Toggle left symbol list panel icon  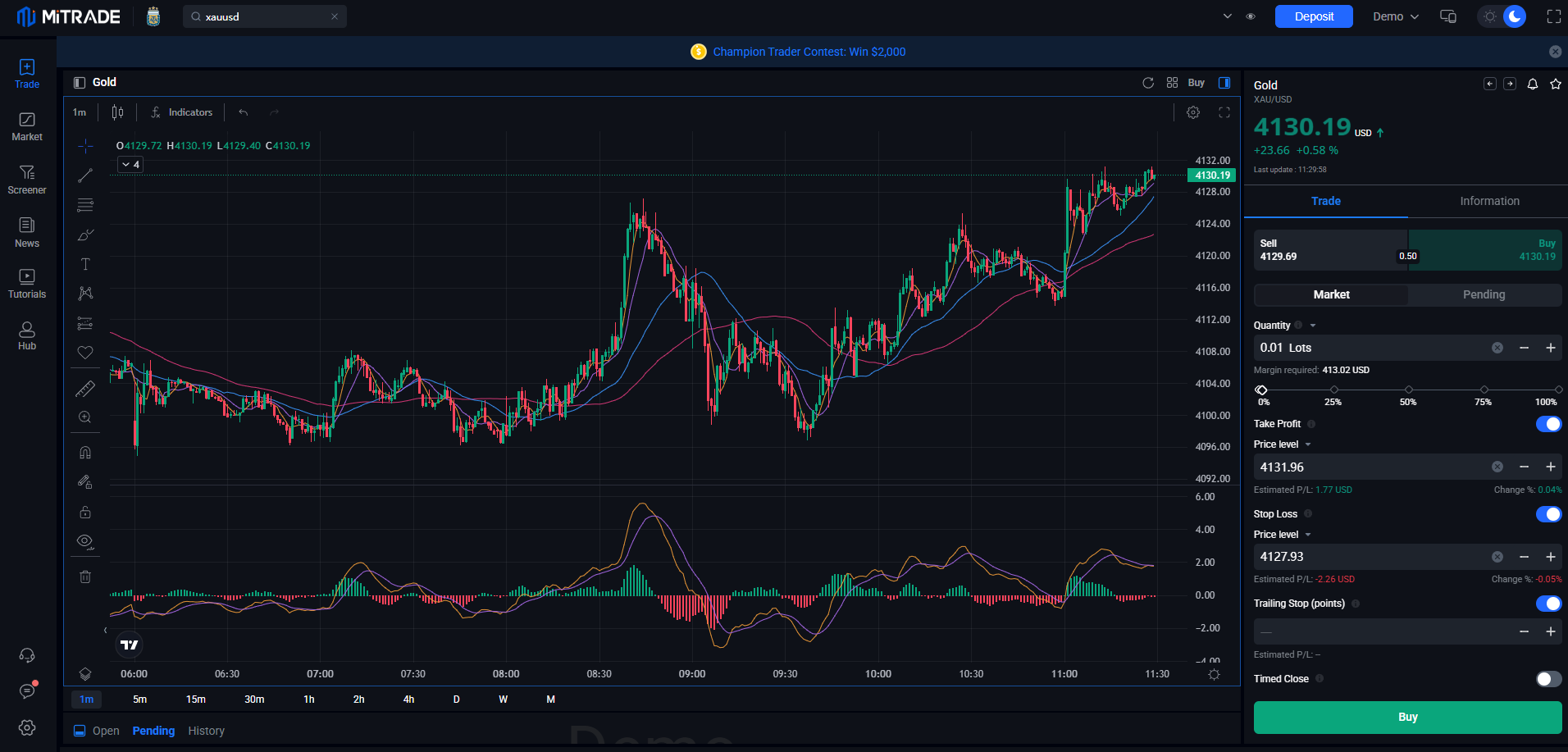[80, 83]
